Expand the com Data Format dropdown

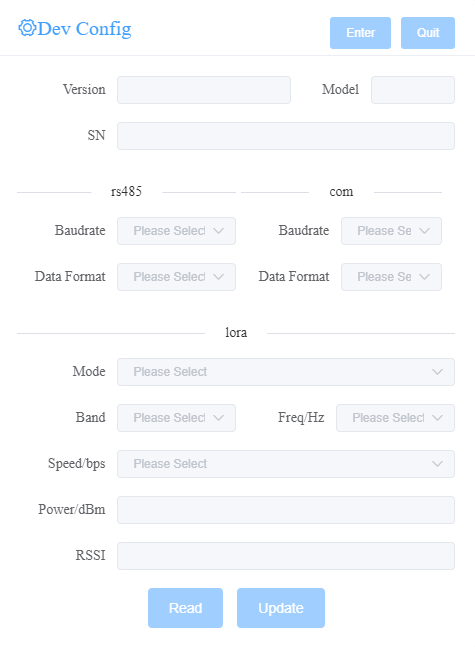[391, 277]
